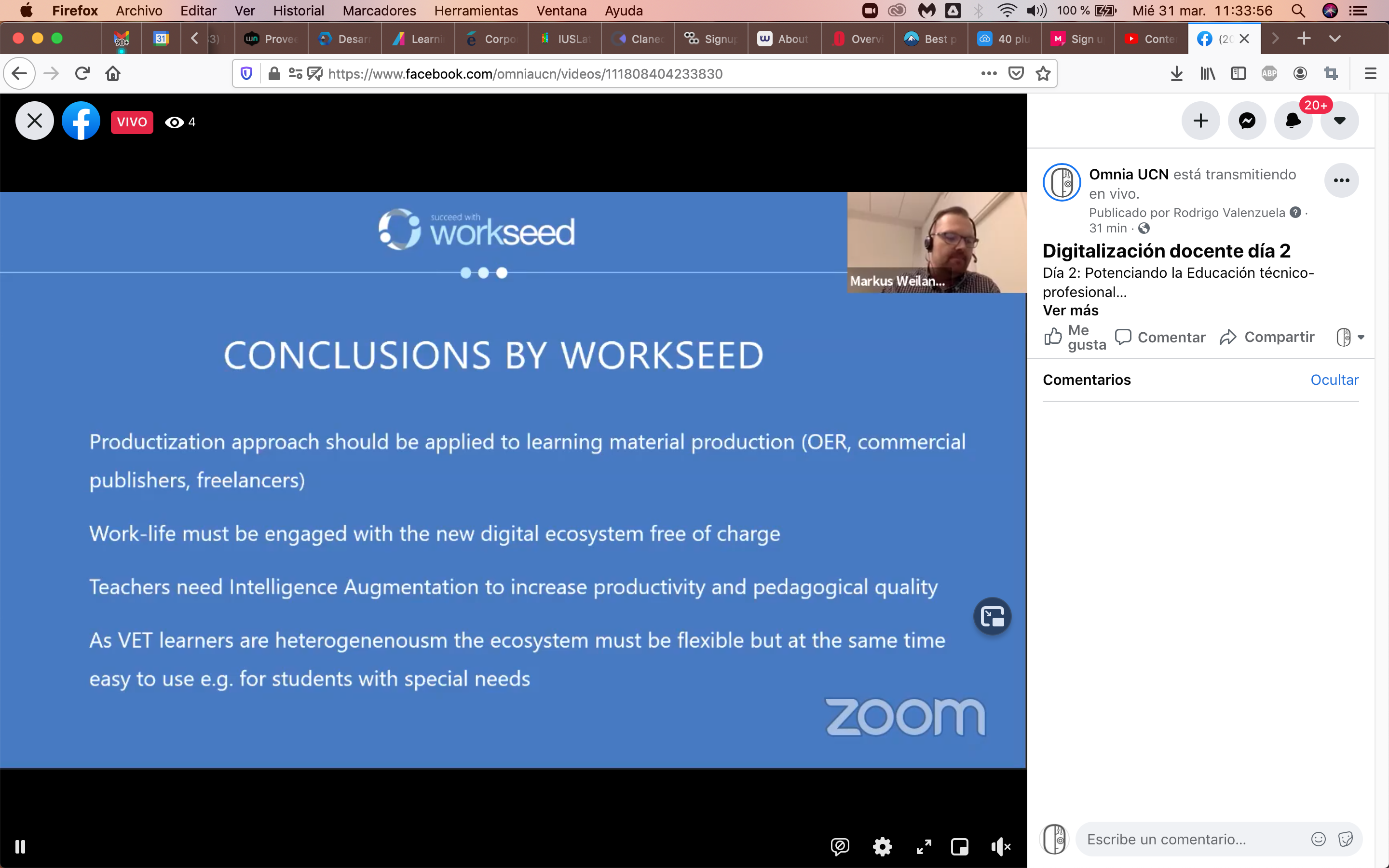Switch to the Signup tab

(710, 39)
